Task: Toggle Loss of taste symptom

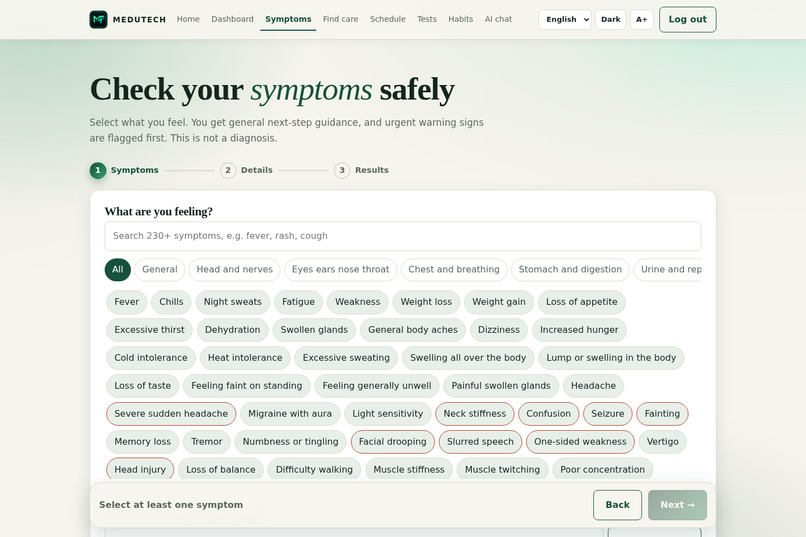Action: [x=142, y=386]
